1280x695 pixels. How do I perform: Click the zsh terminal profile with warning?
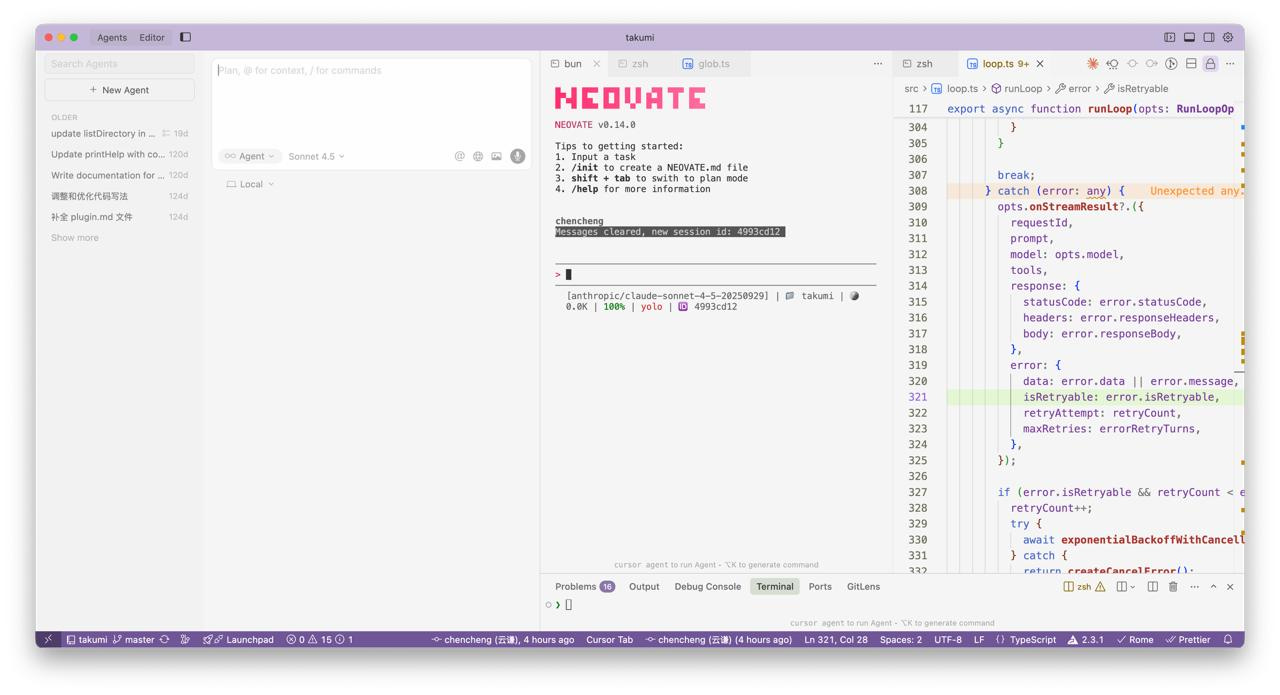[x=1084, y=587]
